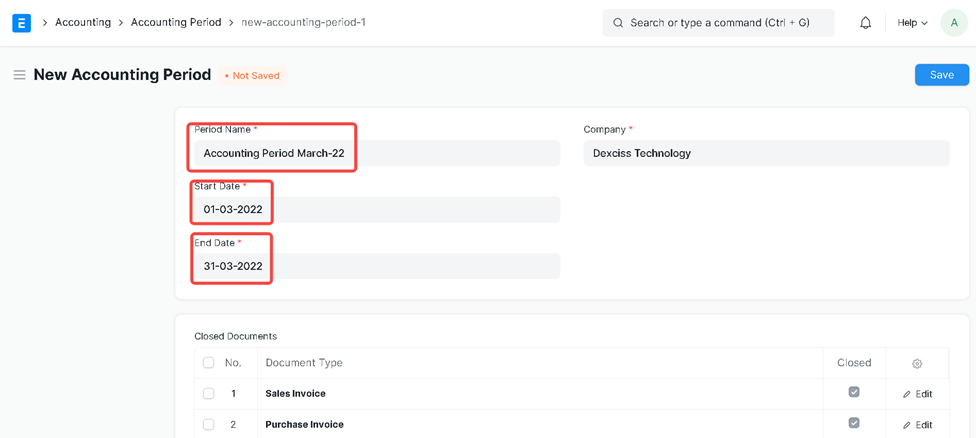Click the ERPNext home logo icon
Image resolution: width=976 pixels, height=438 pixels.
click(21, 22)
